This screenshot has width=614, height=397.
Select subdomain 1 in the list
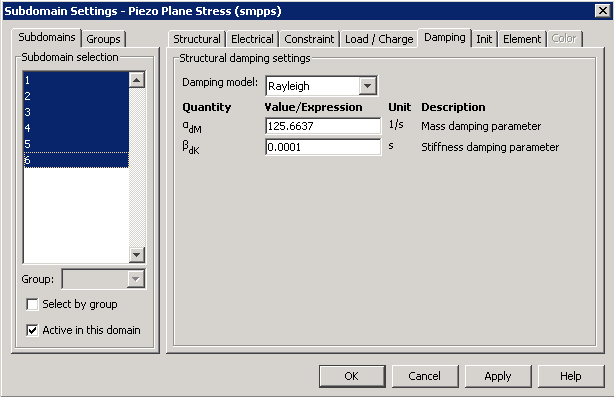[x=76, y=80]
